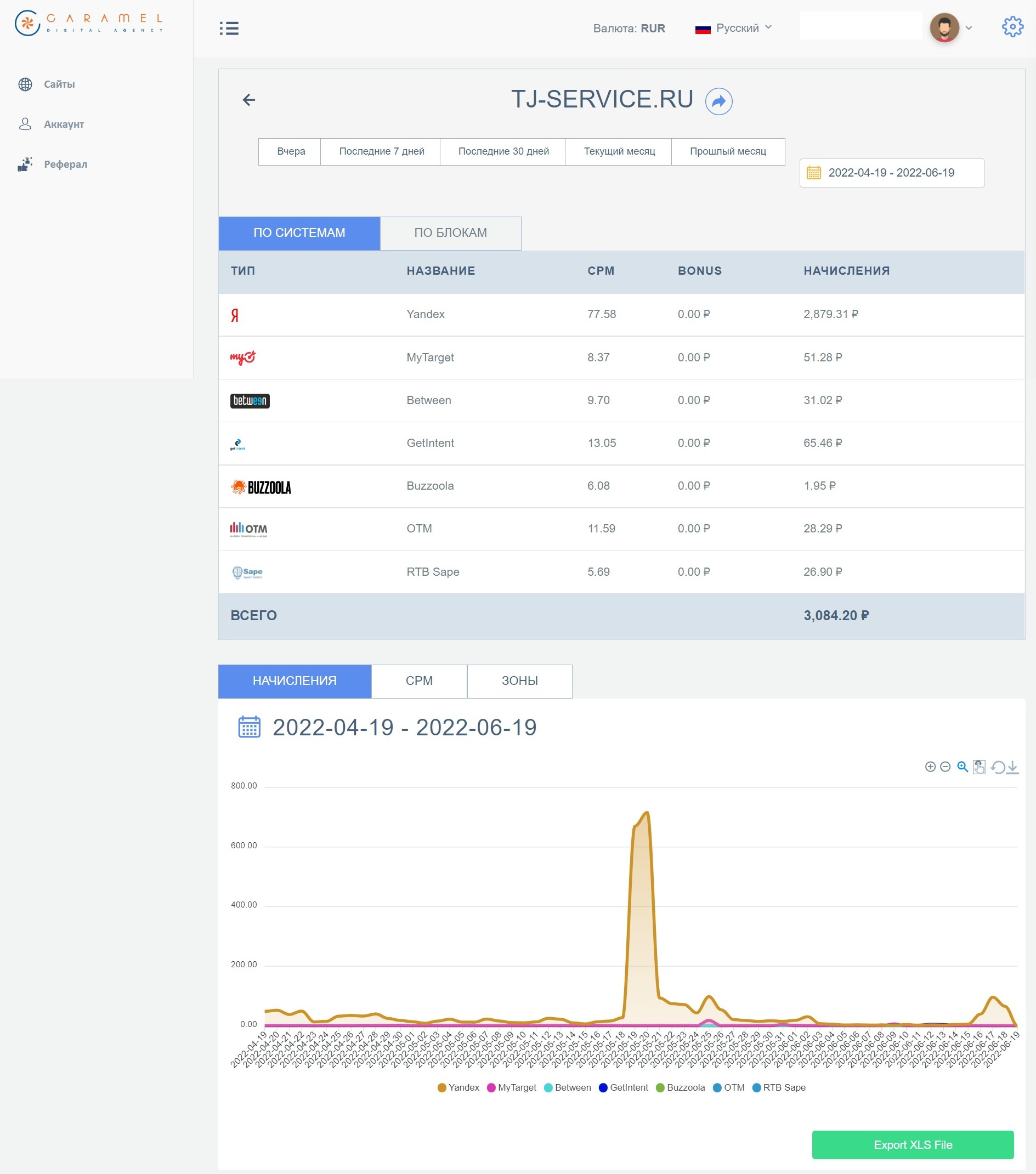Toggle RTB Sape series in chart legend
The height and width of the screenshot is (1174, 1036).
[x=779, y=1088]
